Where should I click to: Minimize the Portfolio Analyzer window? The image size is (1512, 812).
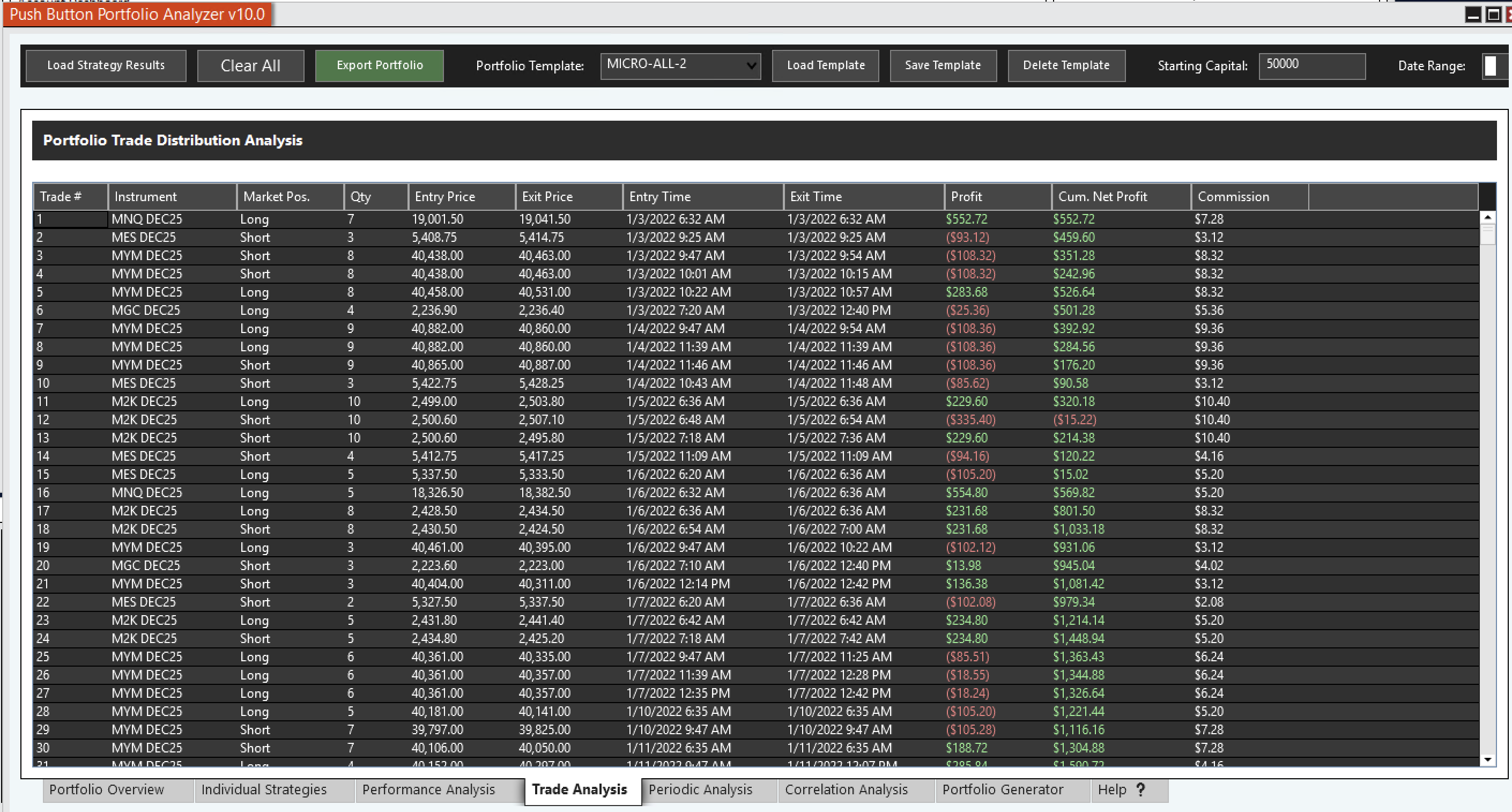1473,14
